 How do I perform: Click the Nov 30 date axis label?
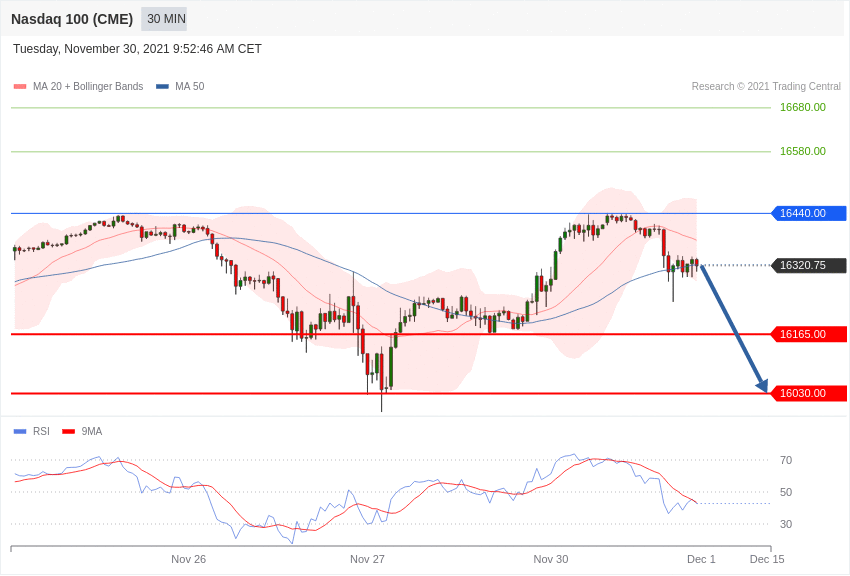551,559
